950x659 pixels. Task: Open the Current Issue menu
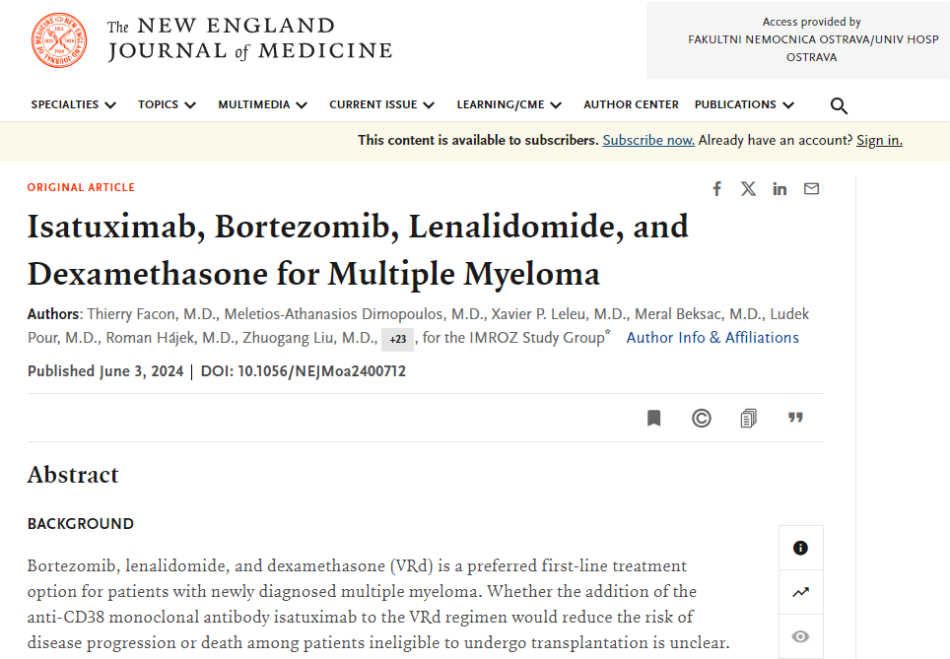pyautogui.click(x=382, y=105)
